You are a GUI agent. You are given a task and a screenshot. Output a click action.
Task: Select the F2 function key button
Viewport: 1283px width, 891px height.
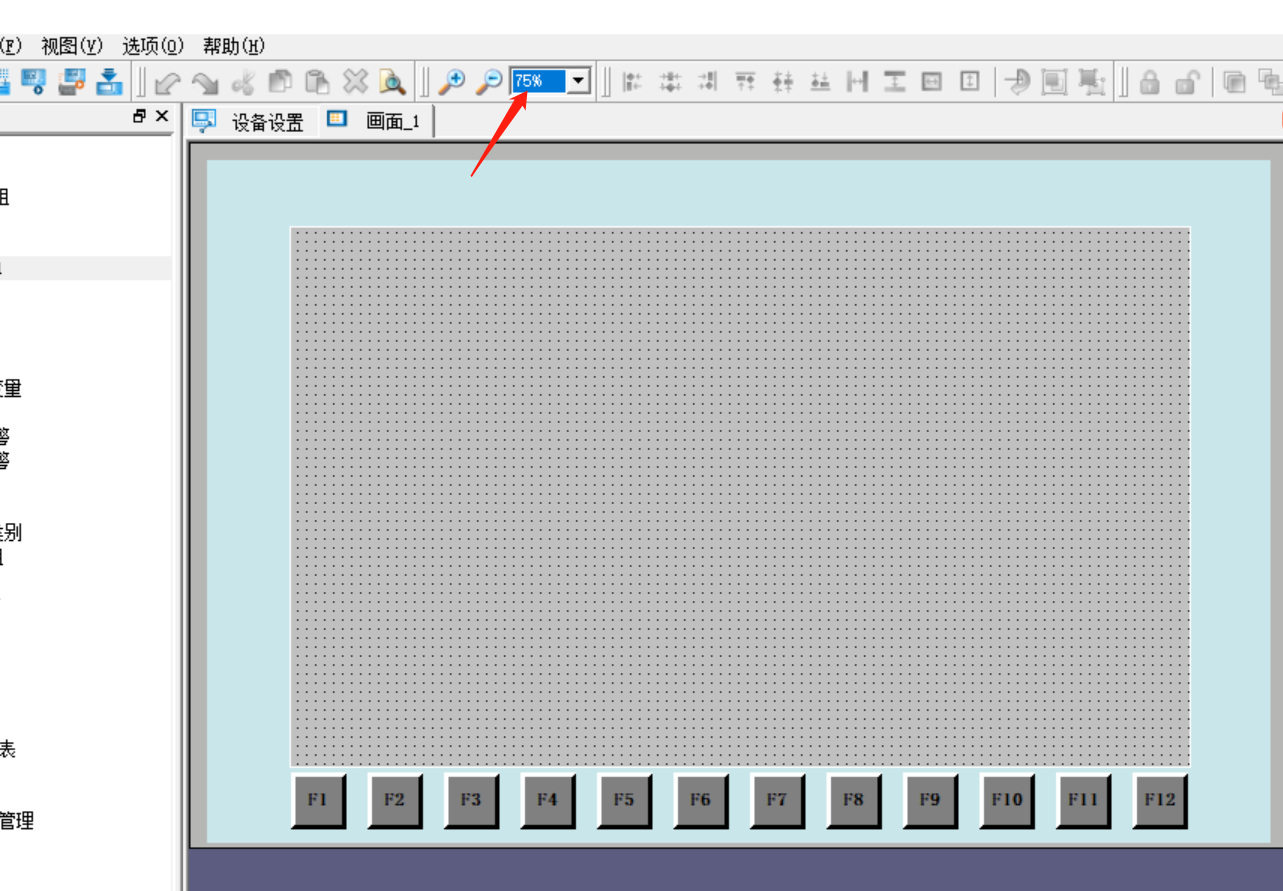394,800
